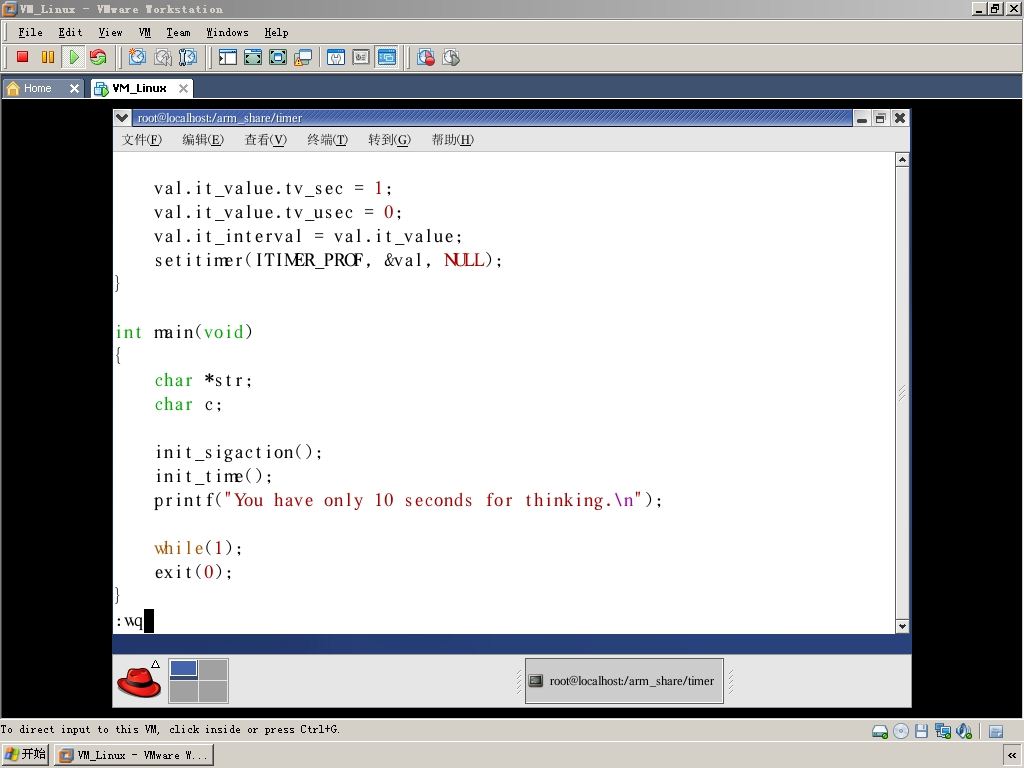
Task: Open the File menu in VMware
Action: [30, 33]
